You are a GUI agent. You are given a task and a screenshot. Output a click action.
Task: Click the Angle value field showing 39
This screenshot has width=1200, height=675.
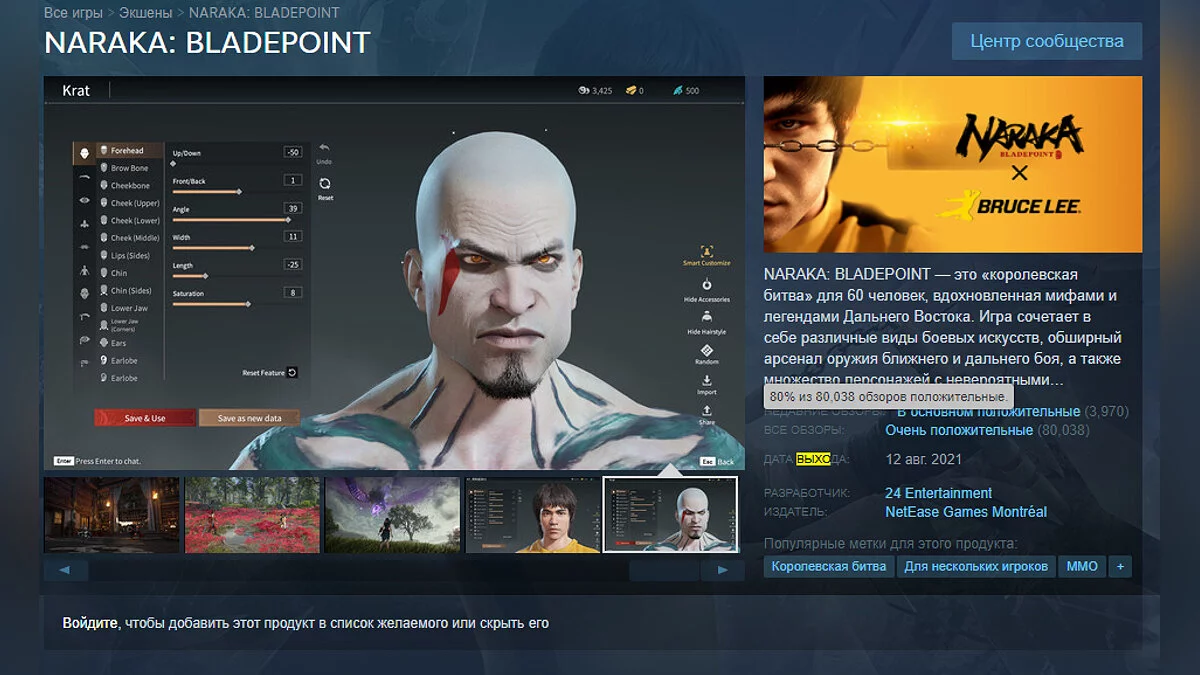[292, 208]
